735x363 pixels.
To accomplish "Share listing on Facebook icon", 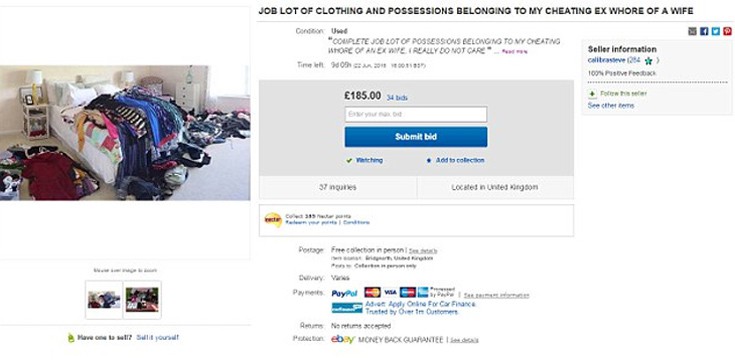I will click(704, 31).
